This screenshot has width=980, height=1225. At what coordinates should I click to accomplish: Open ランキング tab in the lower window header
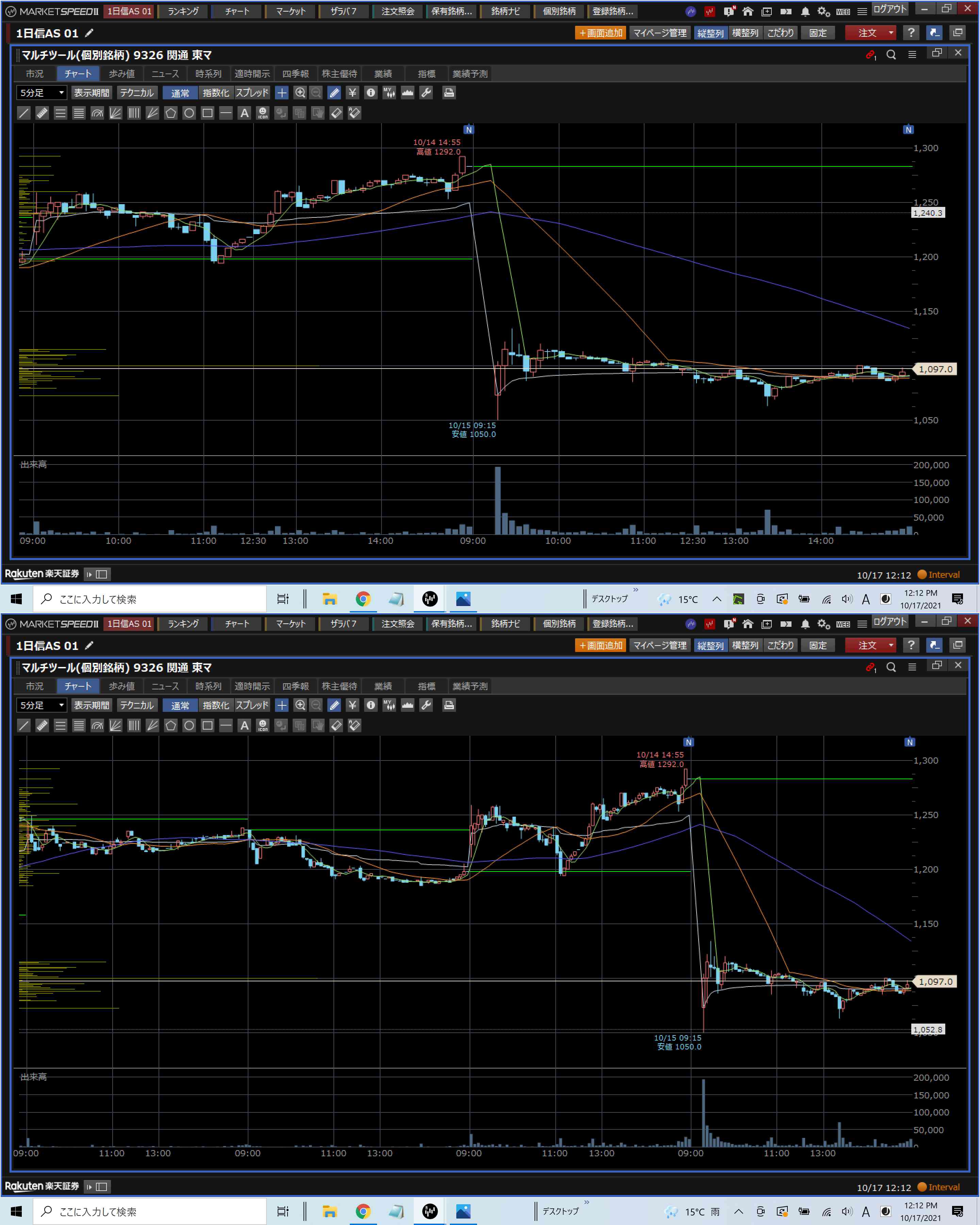[183, 624]
